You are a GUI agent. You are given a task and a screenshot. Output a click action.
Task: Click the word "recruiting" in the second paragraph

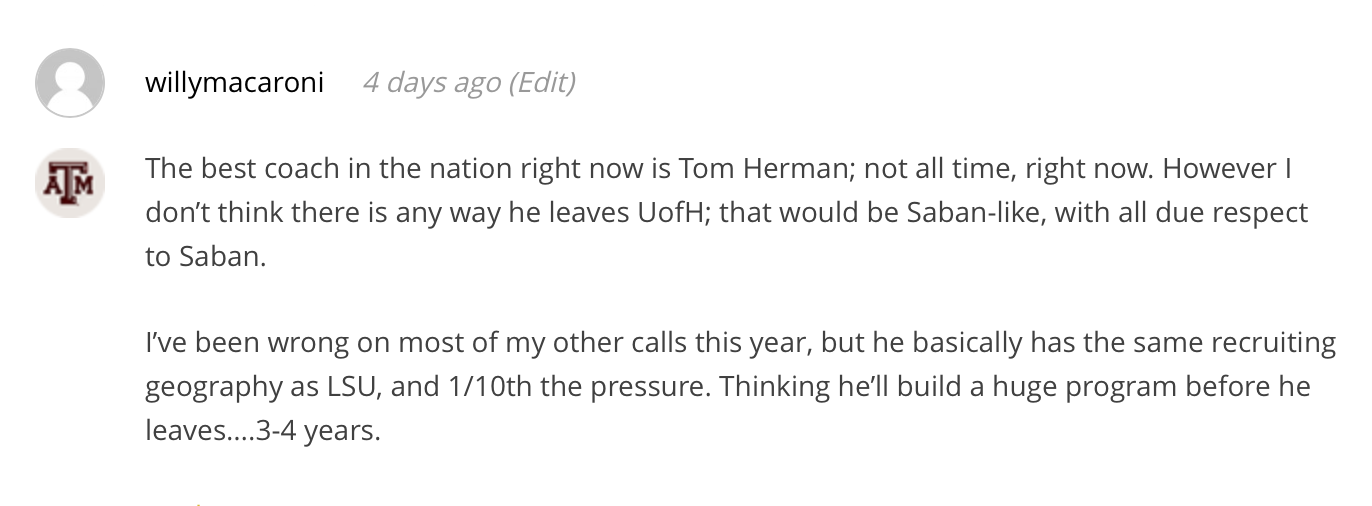pos(1274,343)
